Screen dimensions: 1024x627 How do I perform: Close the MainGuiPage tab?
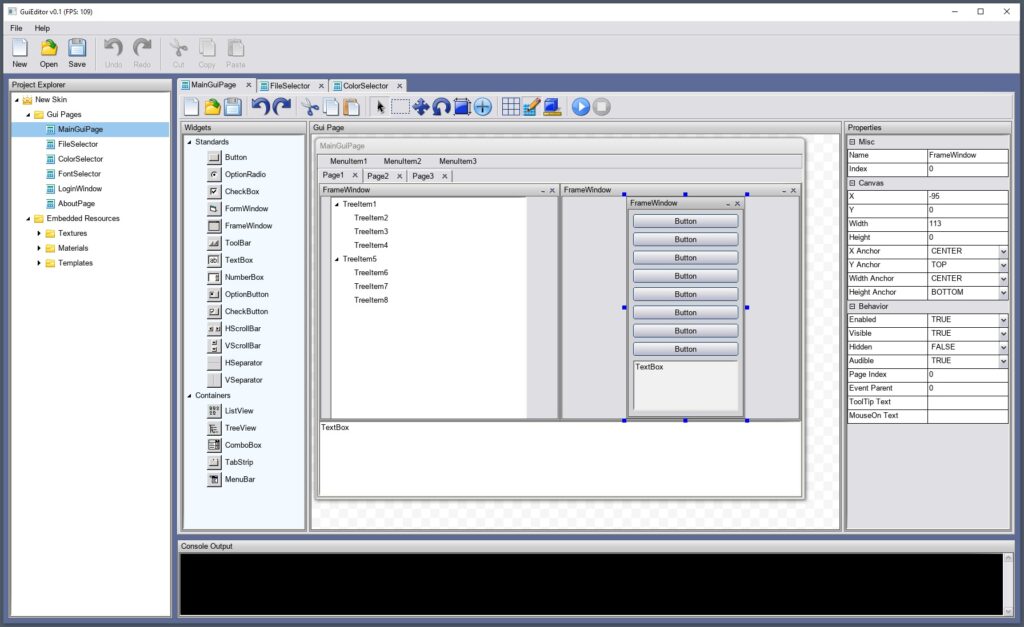click(x=248, y=85)
